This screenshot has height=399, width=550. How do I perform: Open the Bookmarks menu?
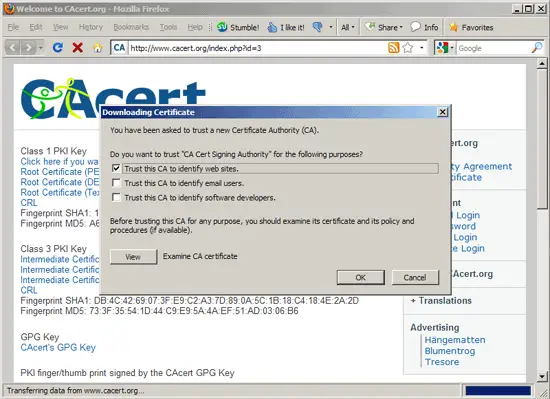(131, 27)
